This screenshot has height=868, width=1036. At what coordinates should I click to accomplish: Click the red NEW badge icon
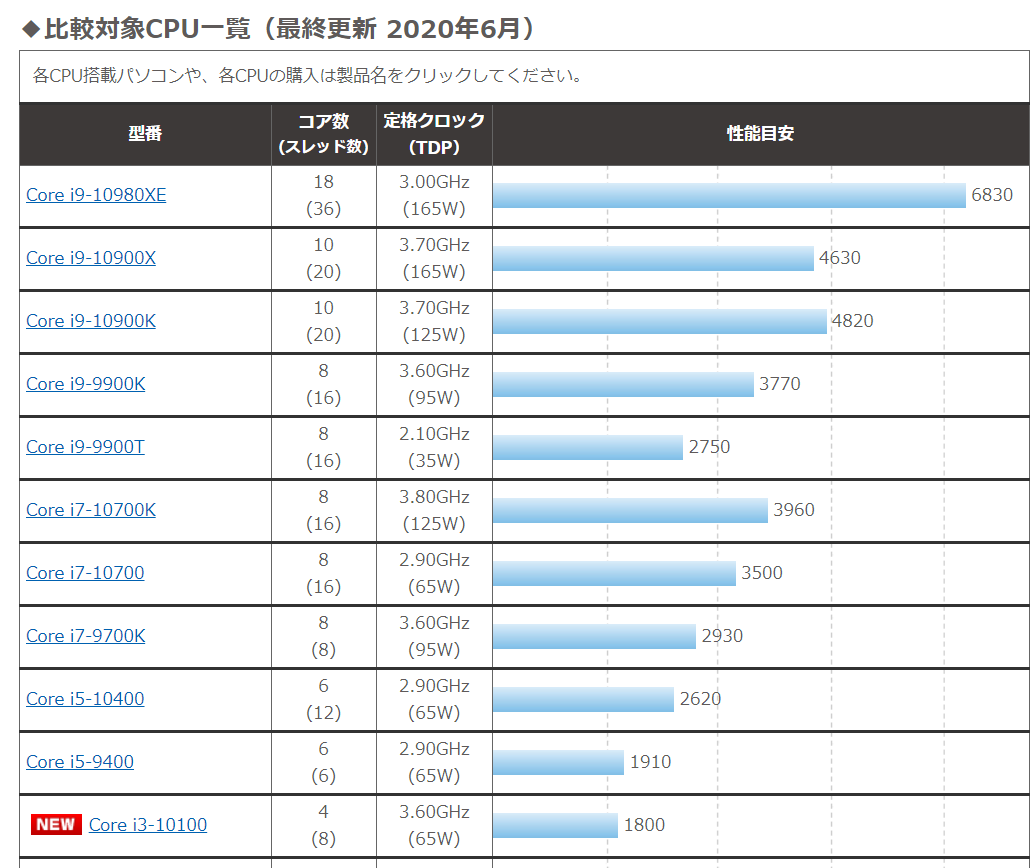56,824
